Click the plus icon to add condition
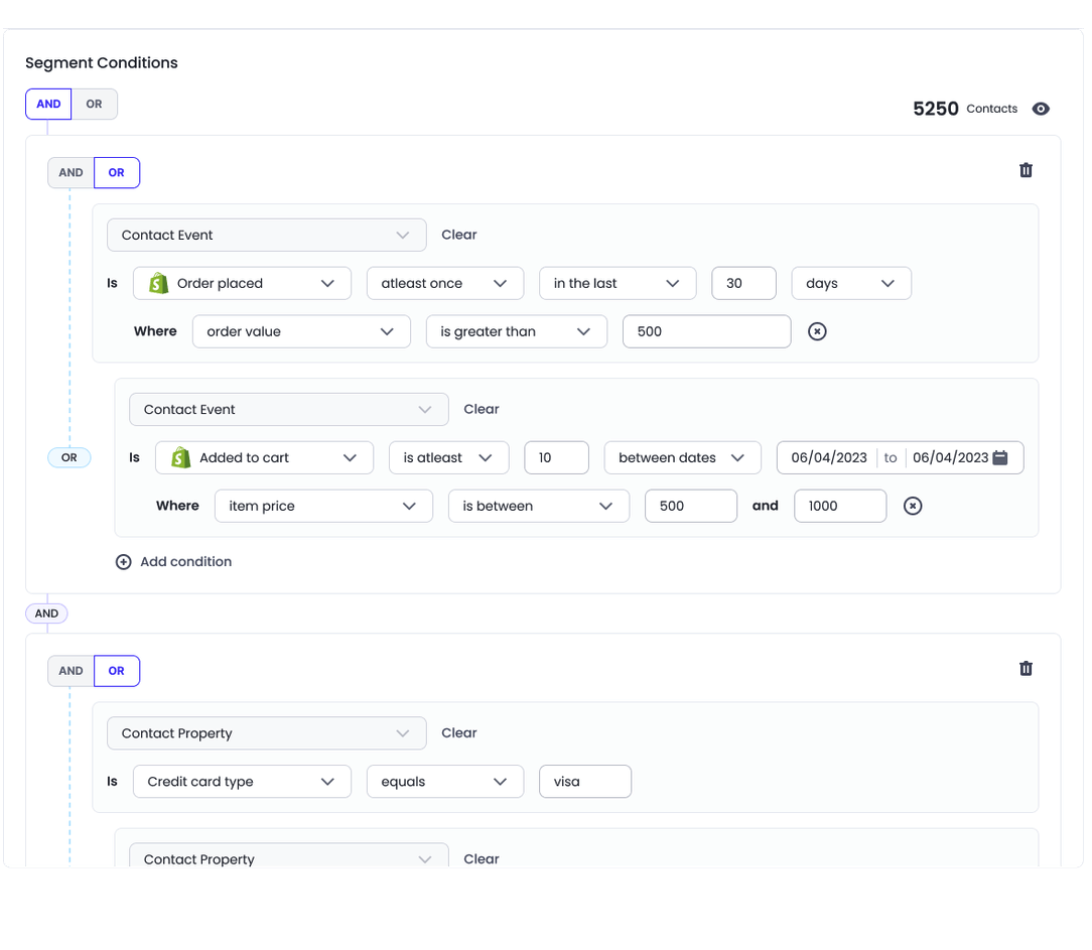The width and height of the screenshot is (1092, 950). click(x=124, y=562)
